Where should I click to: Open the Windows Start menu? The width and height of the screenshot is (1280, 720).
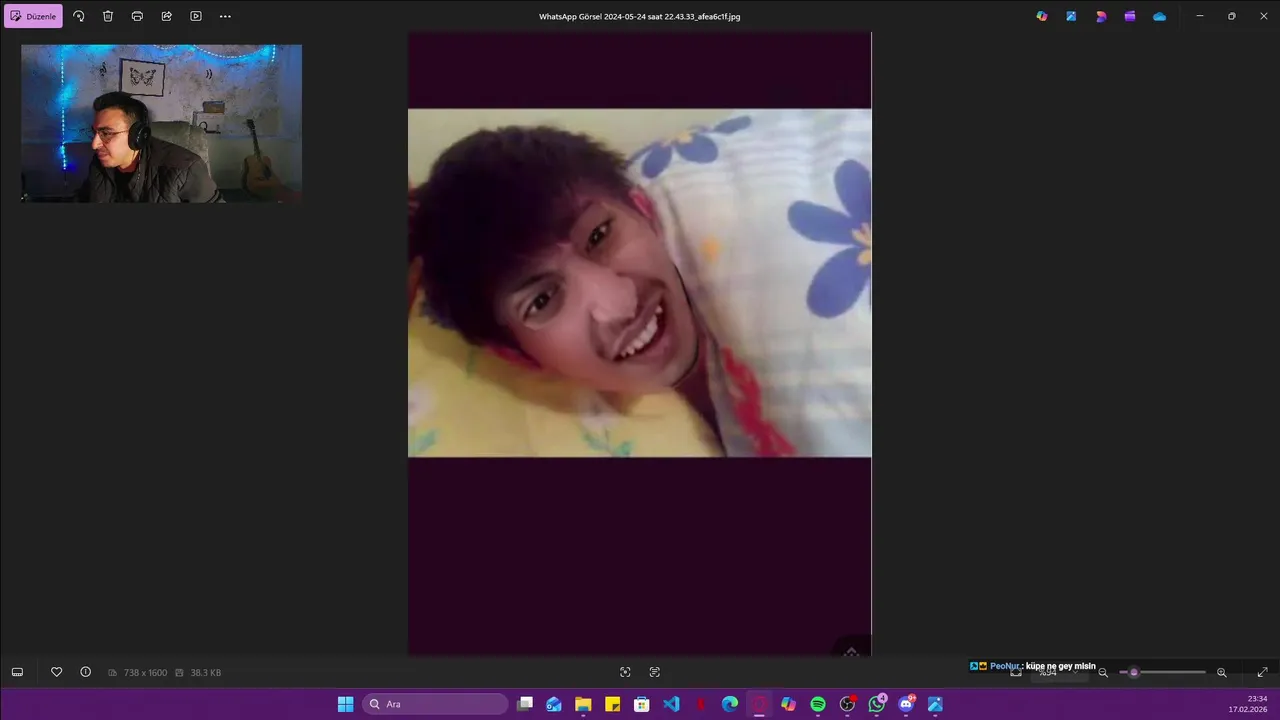click(345, 704)
